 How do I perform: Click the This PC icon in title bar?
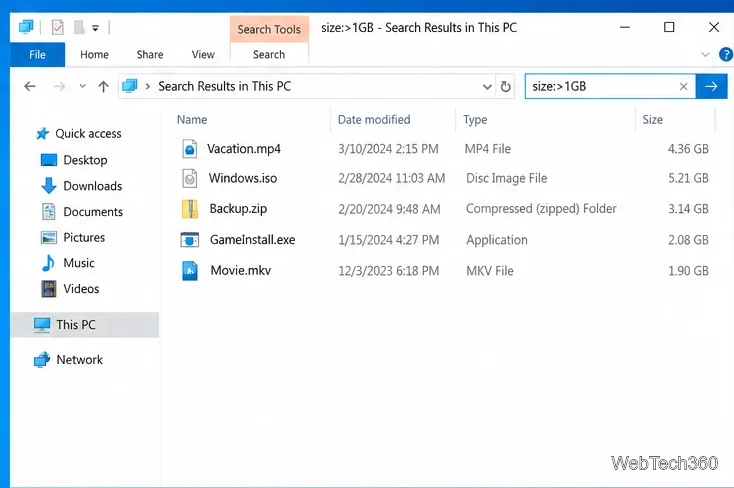coord(26,27)
